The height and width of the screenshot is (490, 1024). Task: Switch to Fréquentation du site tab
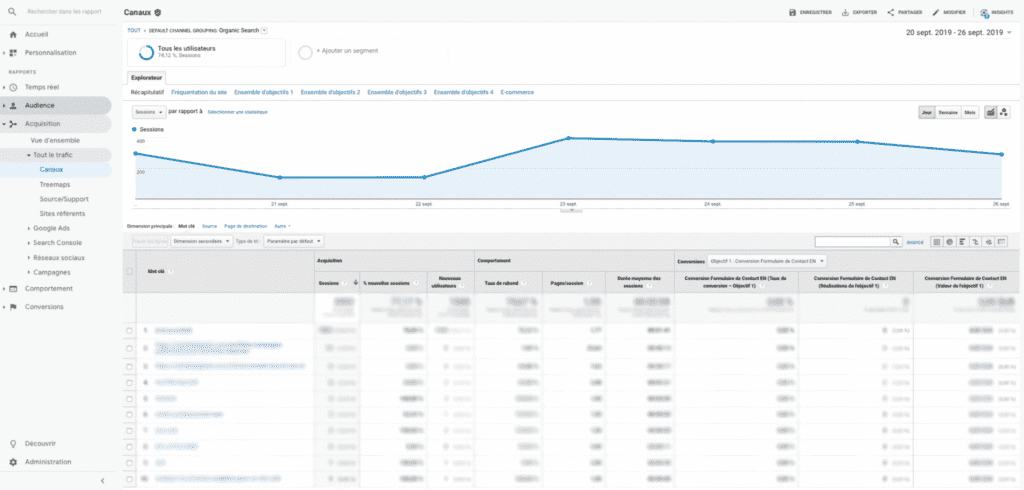click(198, 92)
